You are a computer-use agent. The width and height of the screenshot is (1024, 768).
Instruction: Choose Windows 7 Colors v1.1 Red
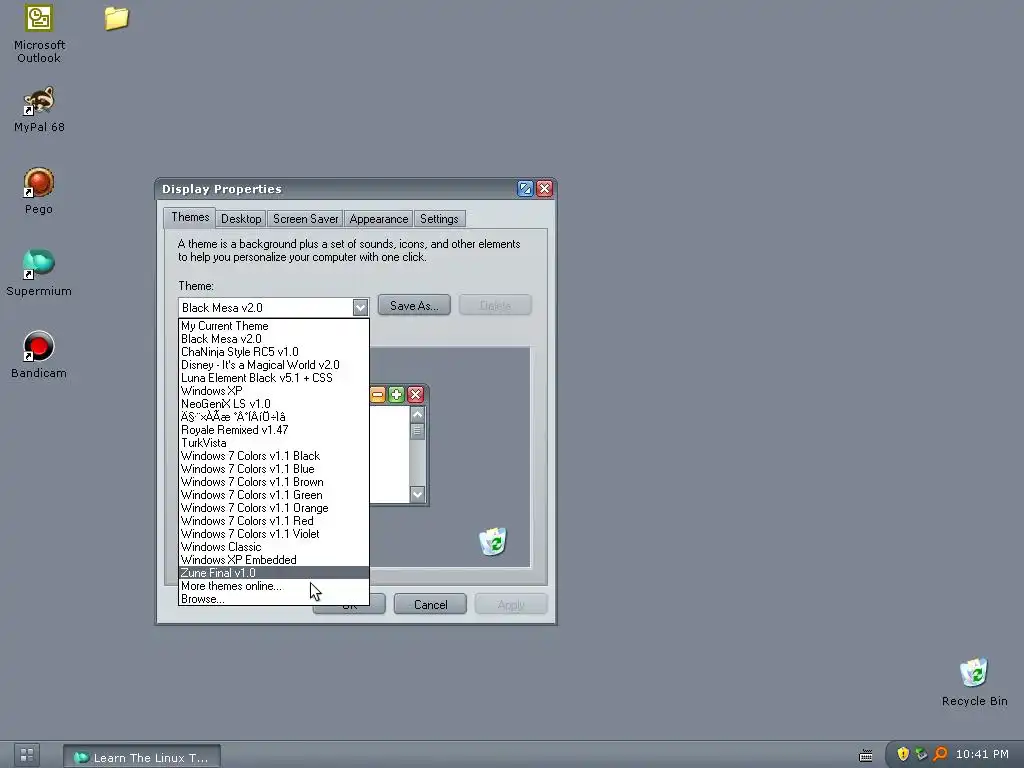coord(274,521)
